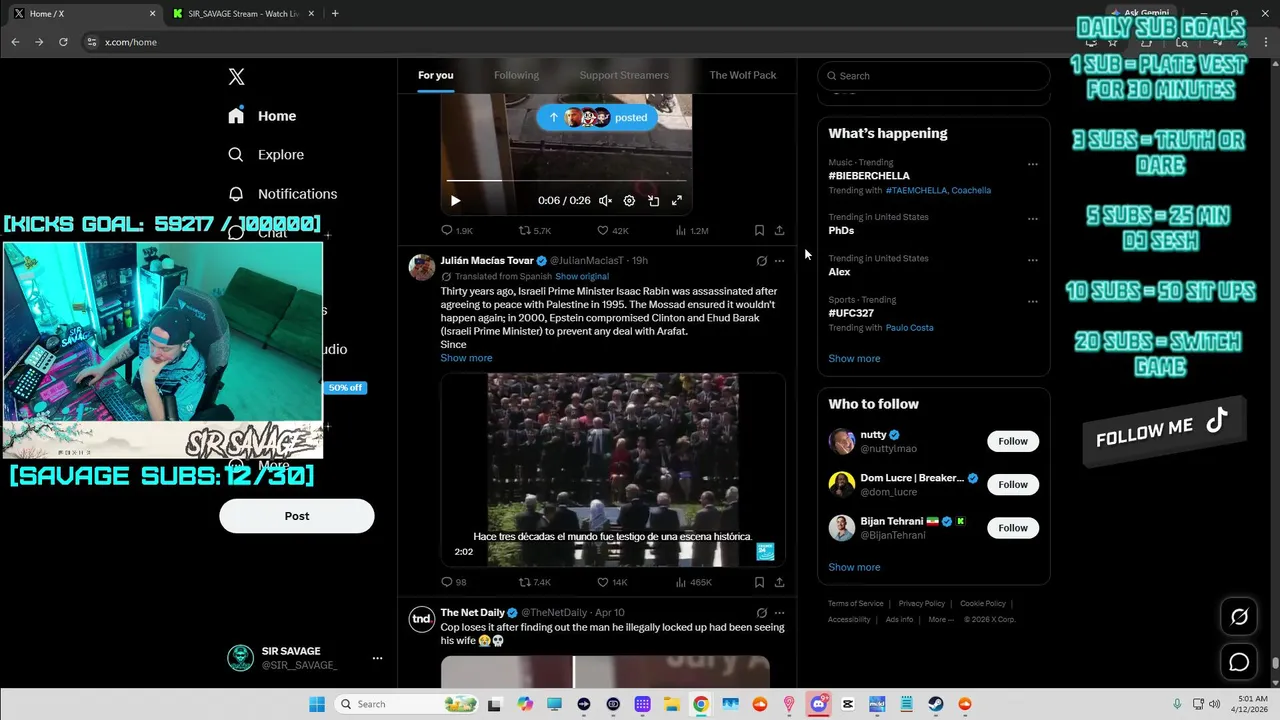
Task: Open The Net Daily profile avatar
Action: coord(422,619)
